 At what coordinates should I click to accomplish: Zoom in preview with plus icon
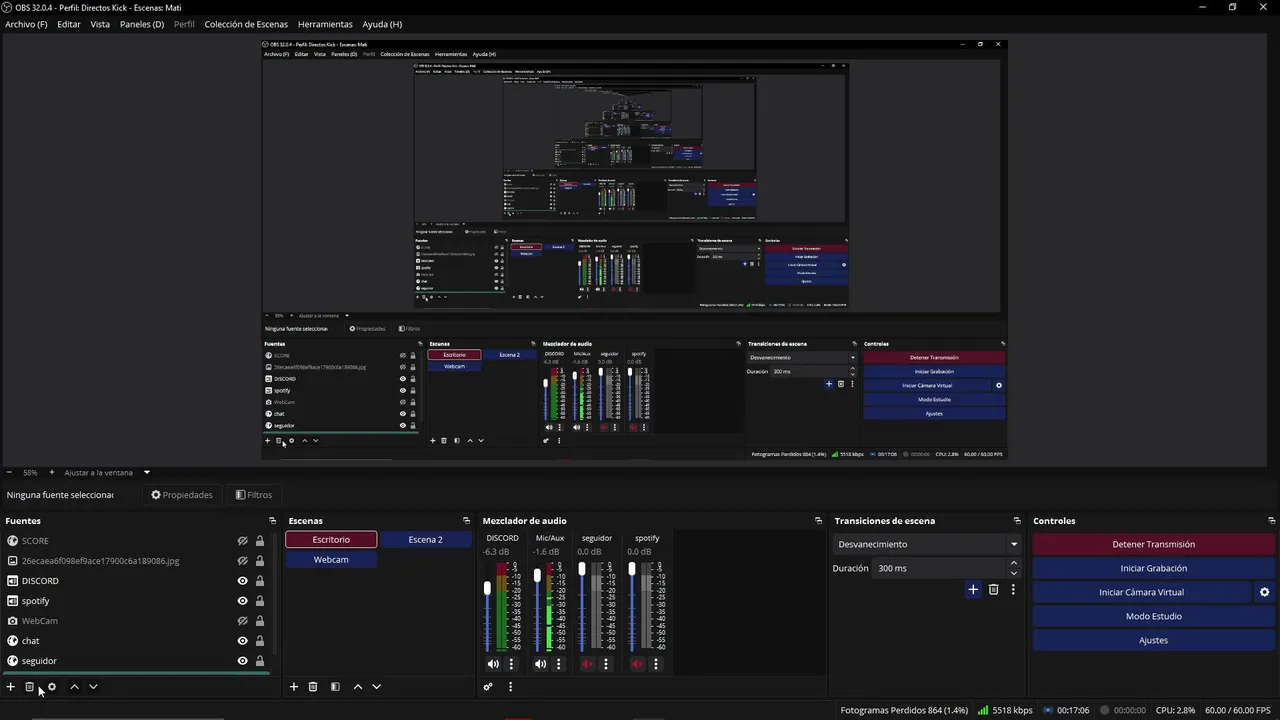[x=52, y=472]
